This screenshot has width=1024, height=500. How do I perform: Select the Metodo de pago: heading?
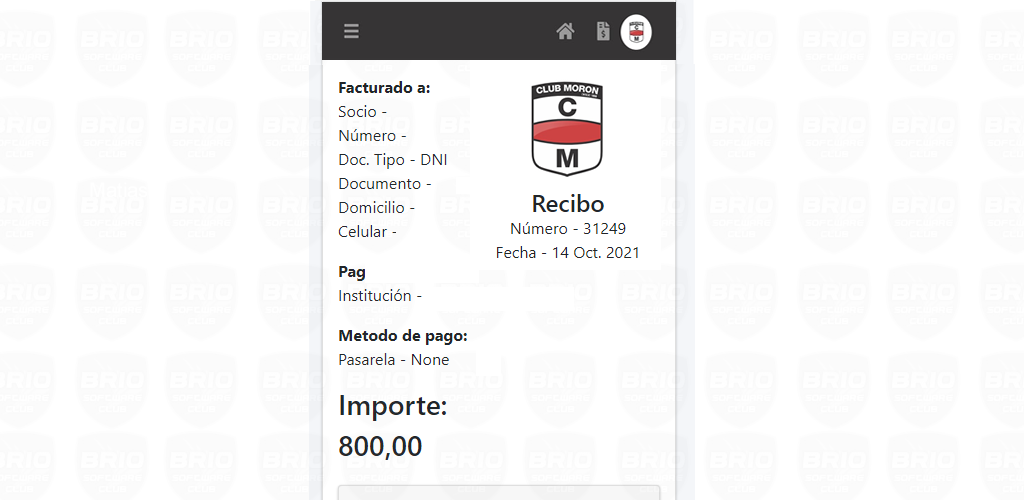403,336
